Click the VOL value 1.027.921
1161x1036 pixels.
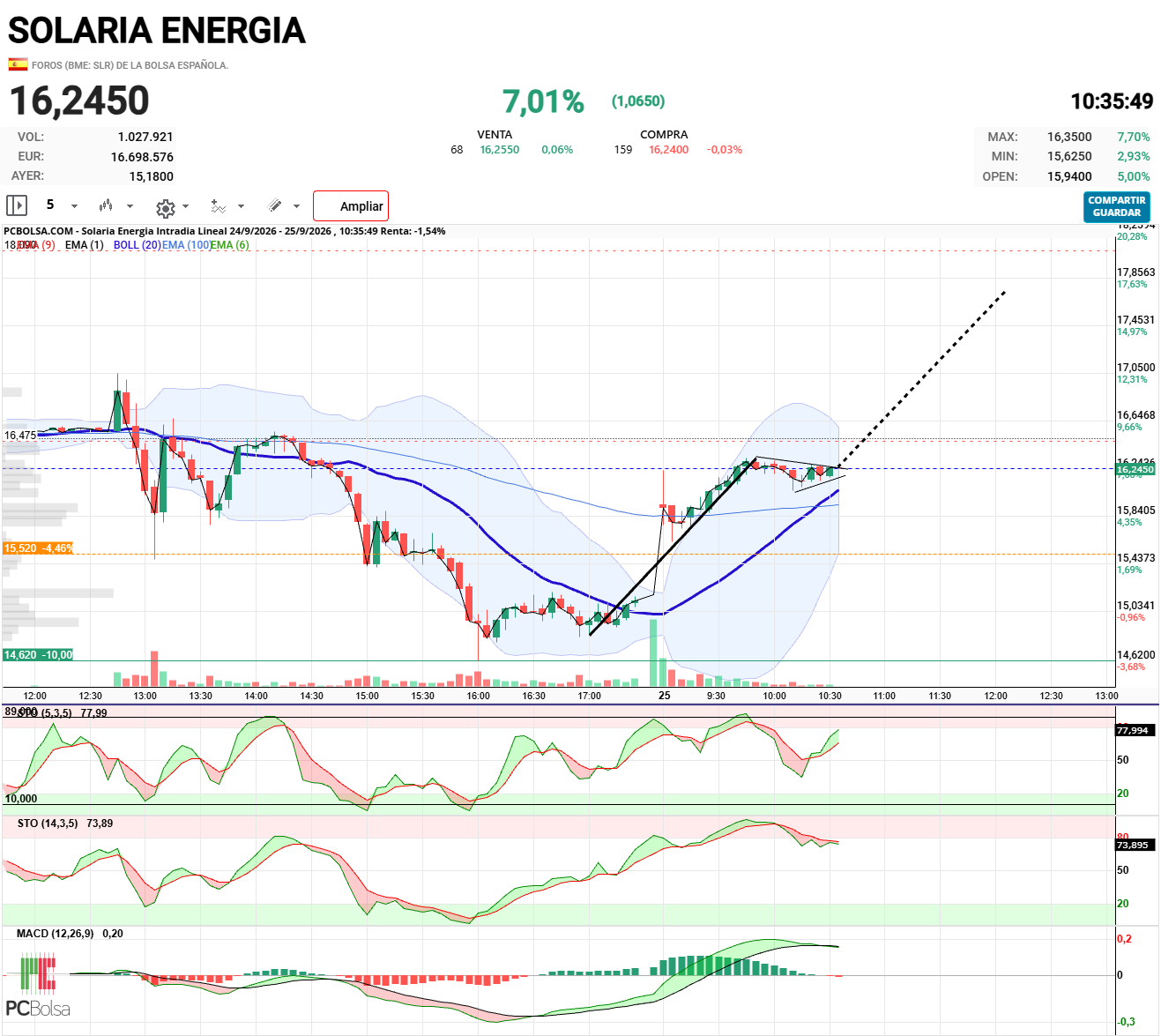(x=145, y=137)
